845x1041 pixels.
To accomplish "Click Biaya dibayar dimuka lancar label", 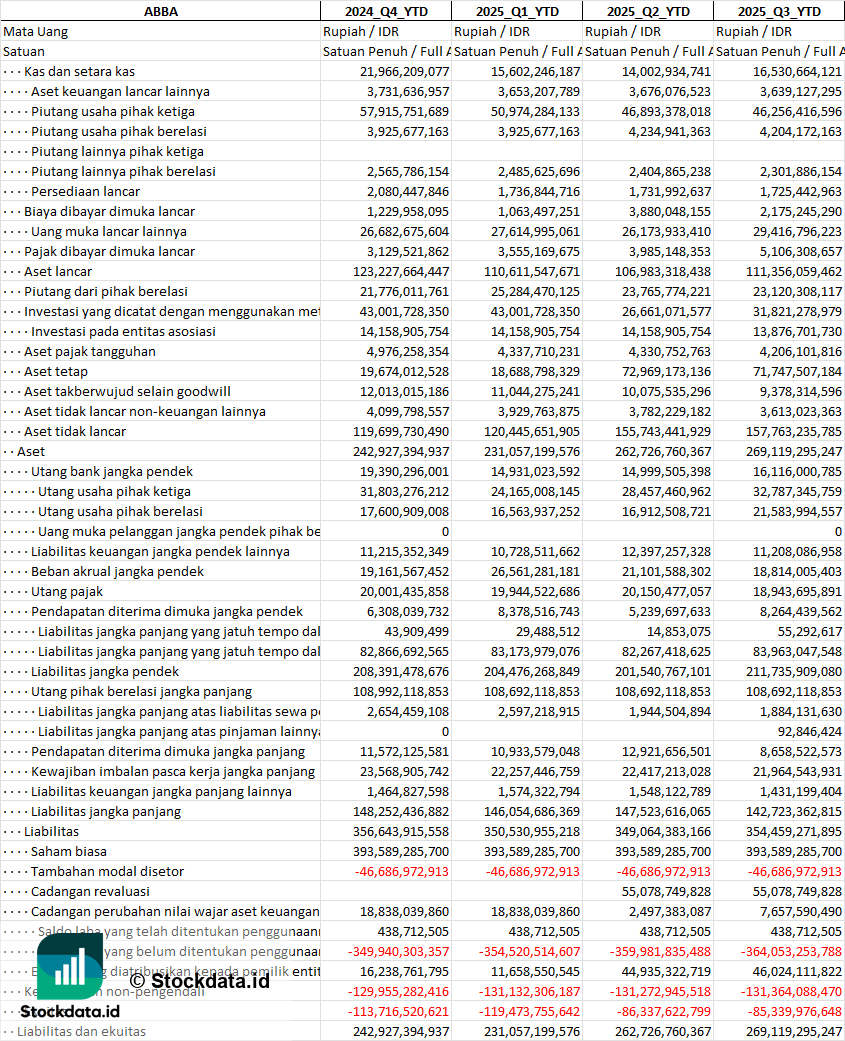I will tap(110, 211).
